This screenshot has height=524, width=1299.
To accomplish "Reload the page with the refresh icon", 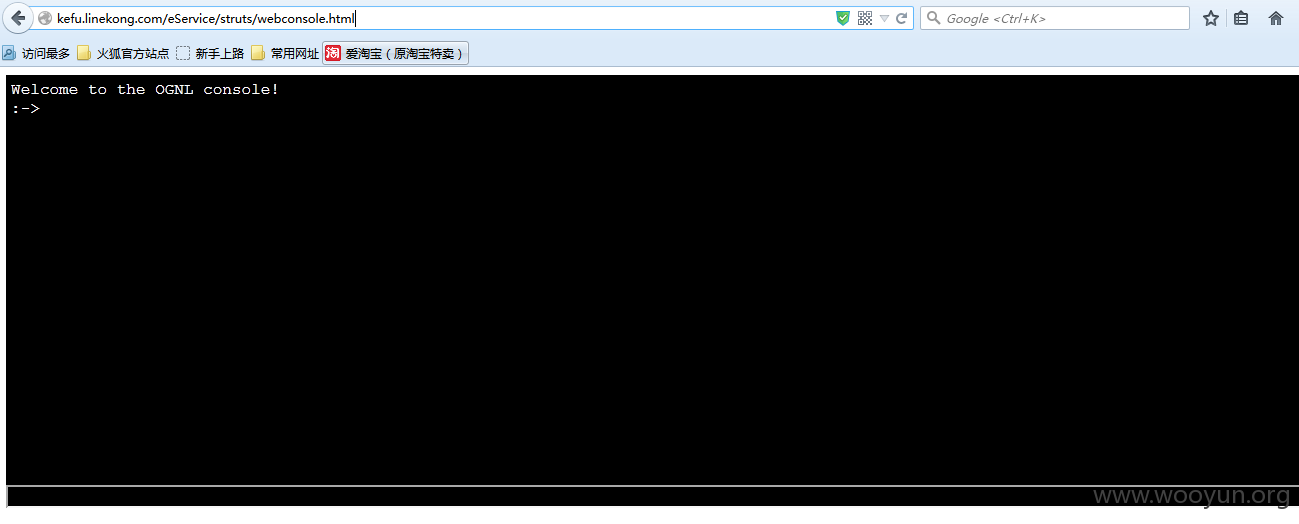I will click(x=902, y=18).
